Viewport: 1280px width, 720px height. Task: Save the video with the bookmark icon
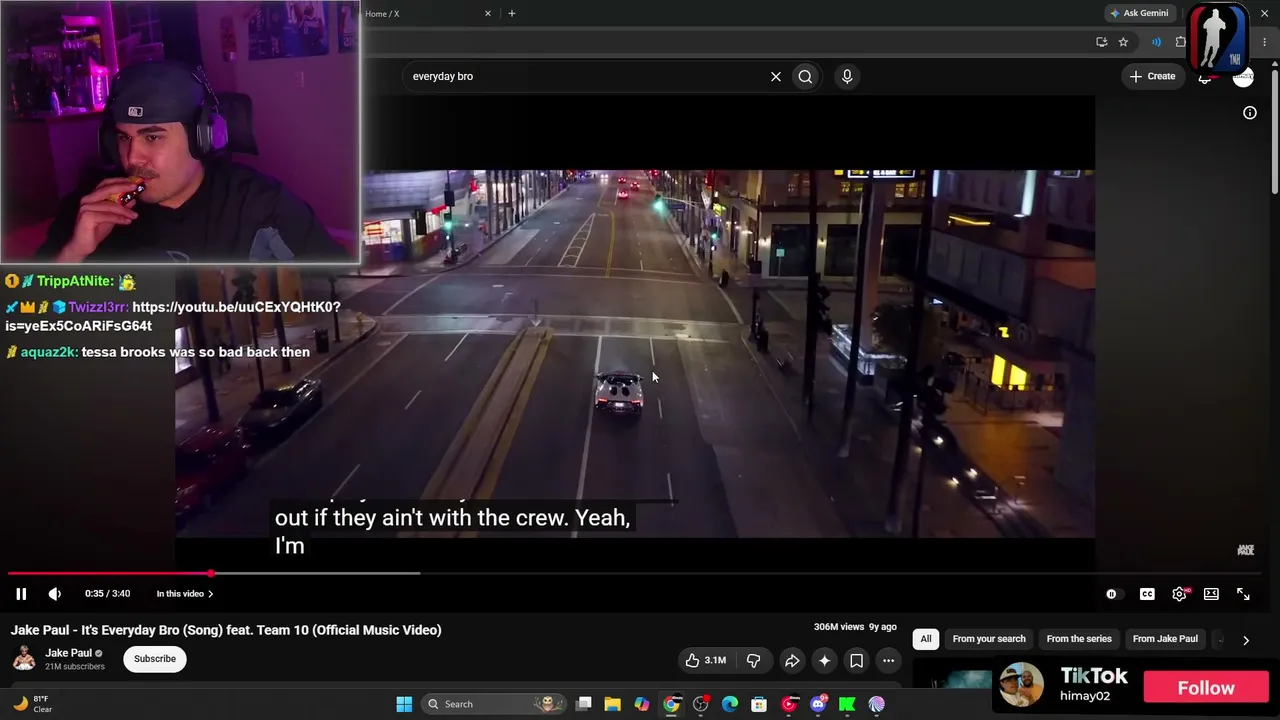click(856, 660)
